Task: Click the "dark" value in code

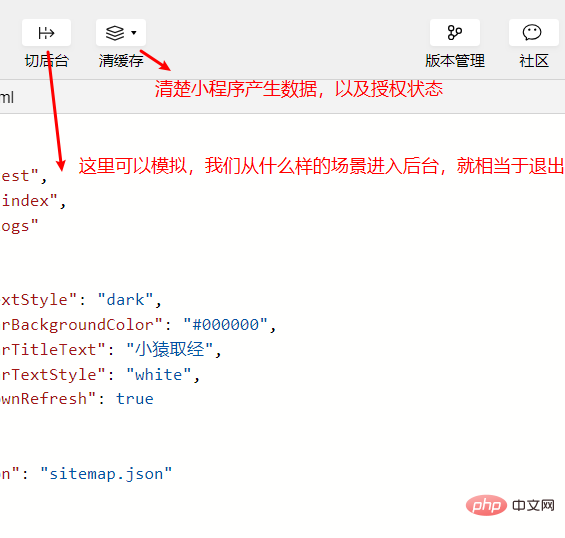Action: tap(125, 300)
